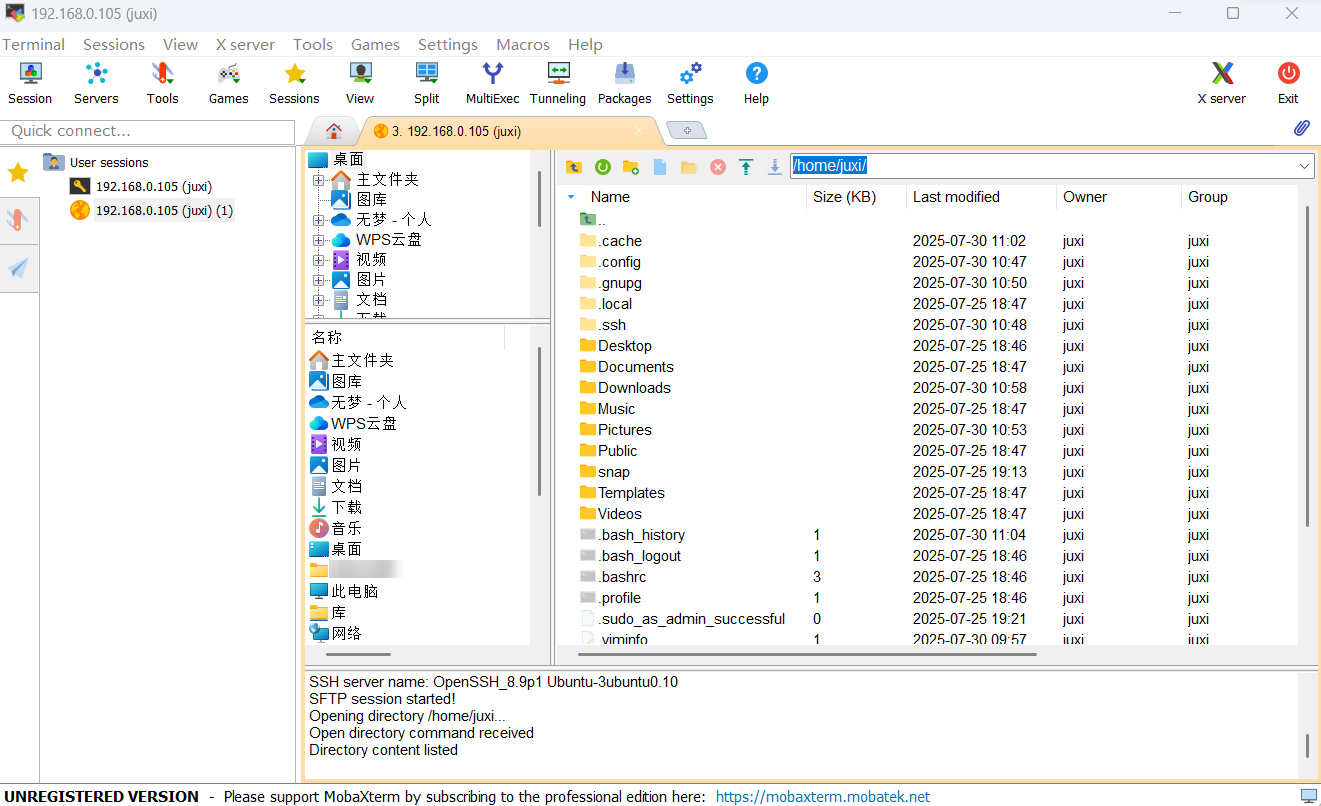The image size is (1321, 806).
Task: Expand the 主文件夹 tree node
Action: pos(318,180)
